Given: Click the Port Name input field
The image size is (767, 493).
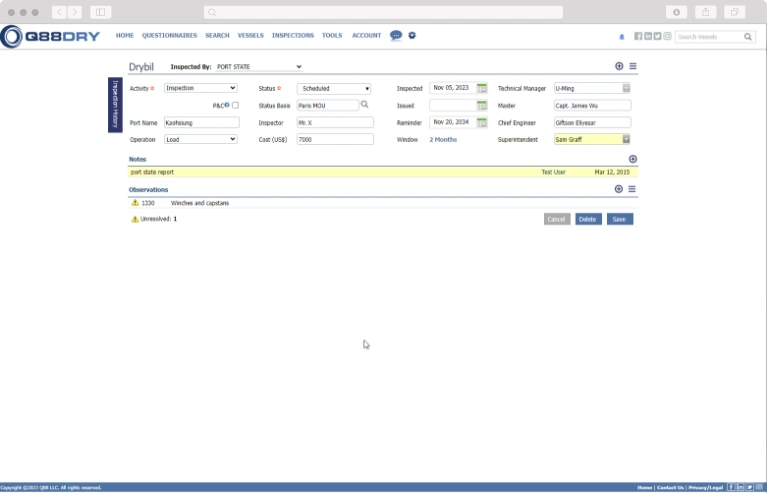Looking at the screenshot, I should pyautogui.click(x=202, y=122).
